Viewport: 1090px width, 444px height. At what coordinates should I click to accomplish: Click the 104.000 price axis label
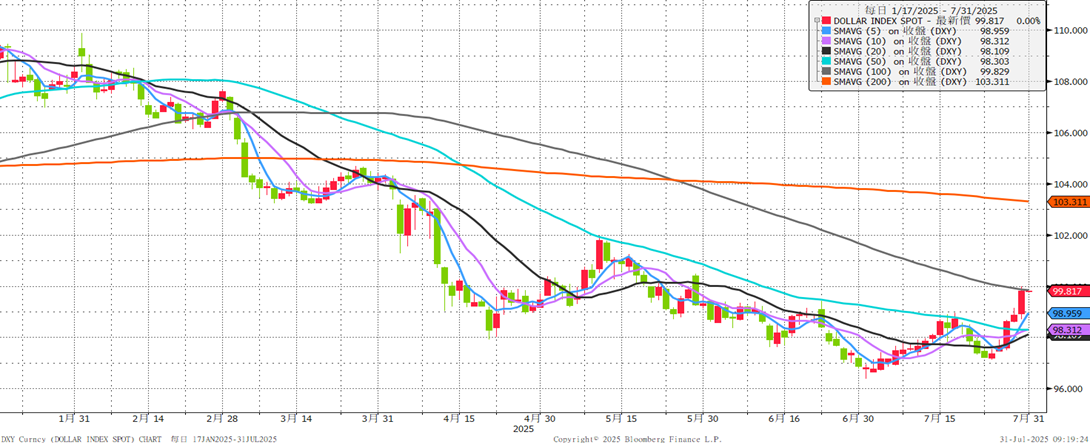click(x=1071, y=184)
